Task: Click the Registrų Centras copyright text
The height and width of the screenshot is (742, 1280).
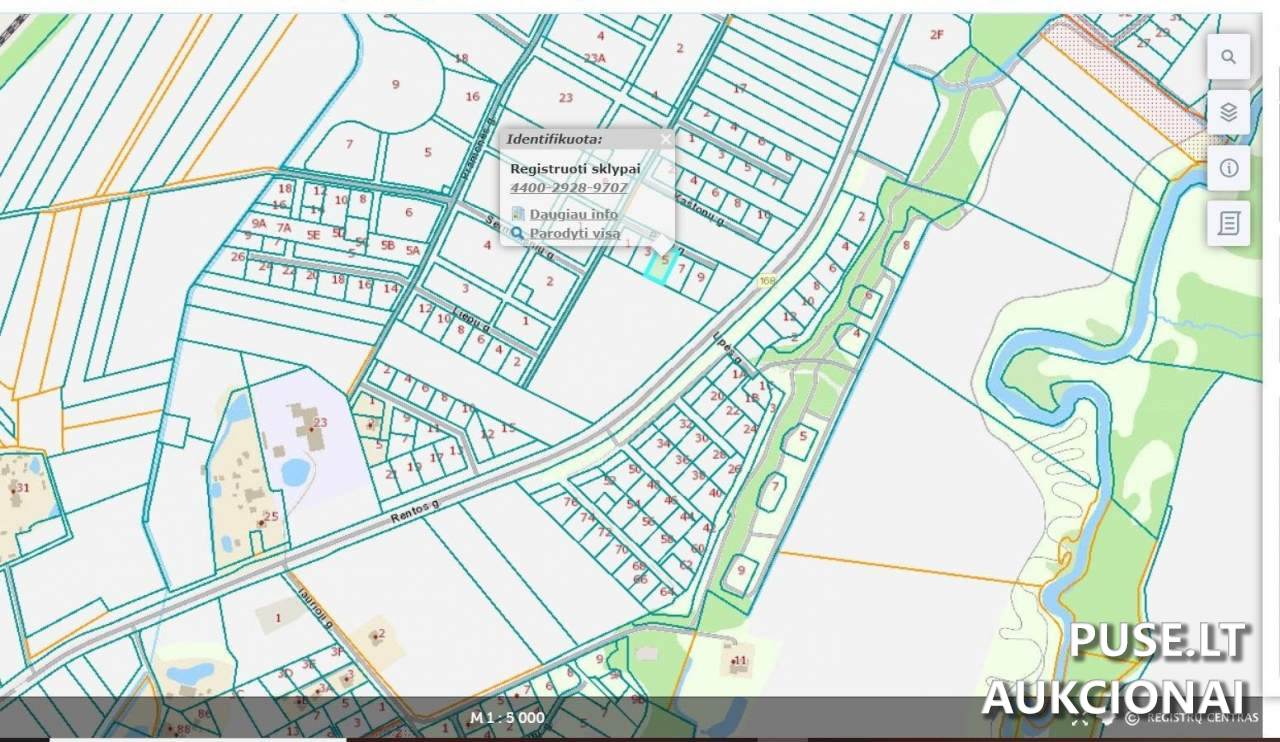Action: pos(1200,718)
